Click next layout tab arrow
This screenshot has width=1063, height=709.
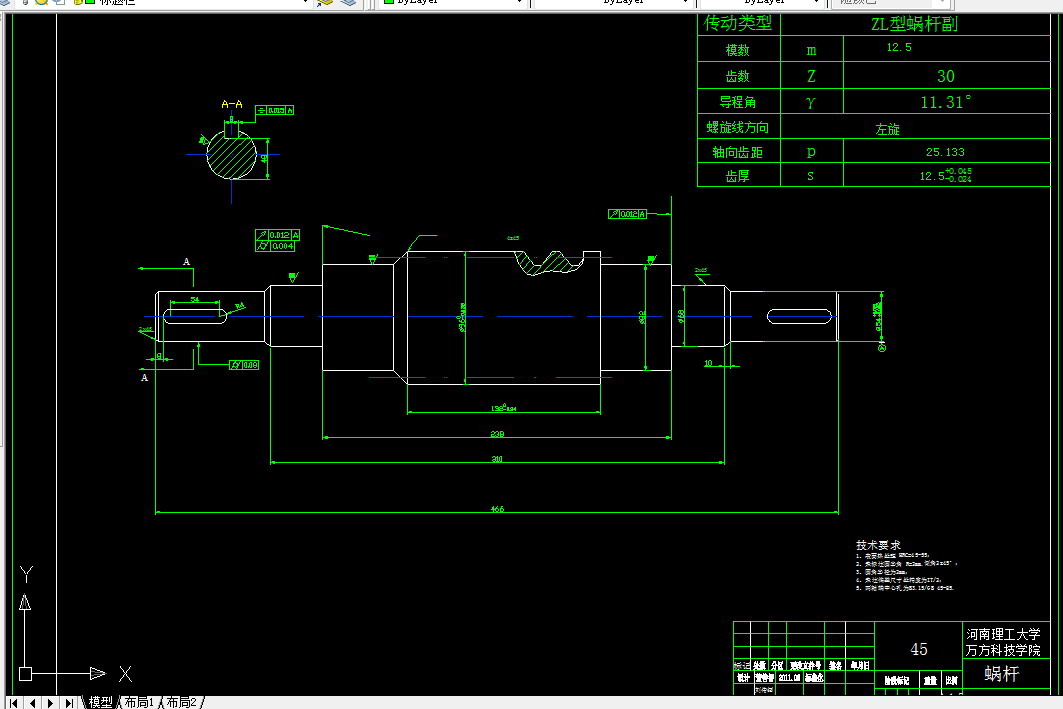click(x=51, y=703)
